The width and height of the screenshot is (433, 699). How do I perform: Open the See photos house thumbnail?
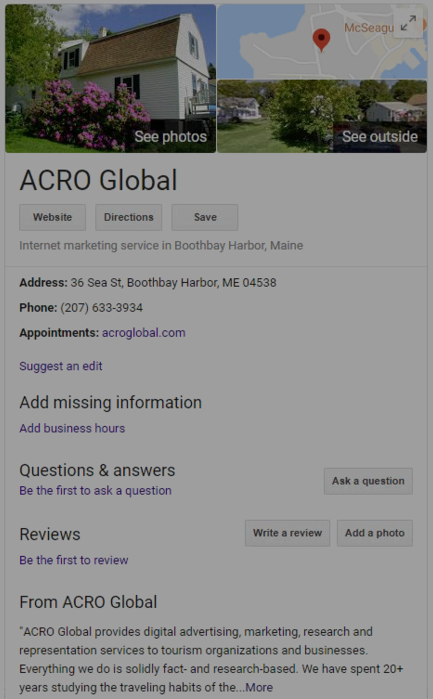click(111, 78)
